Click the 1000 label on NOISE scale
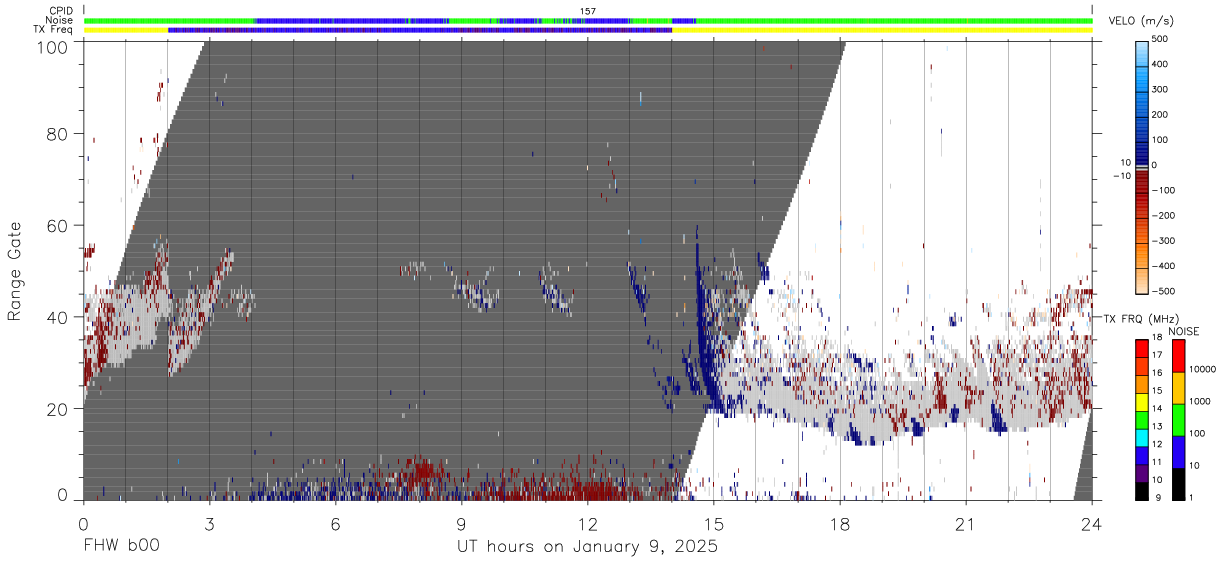 coord(1198,402)
